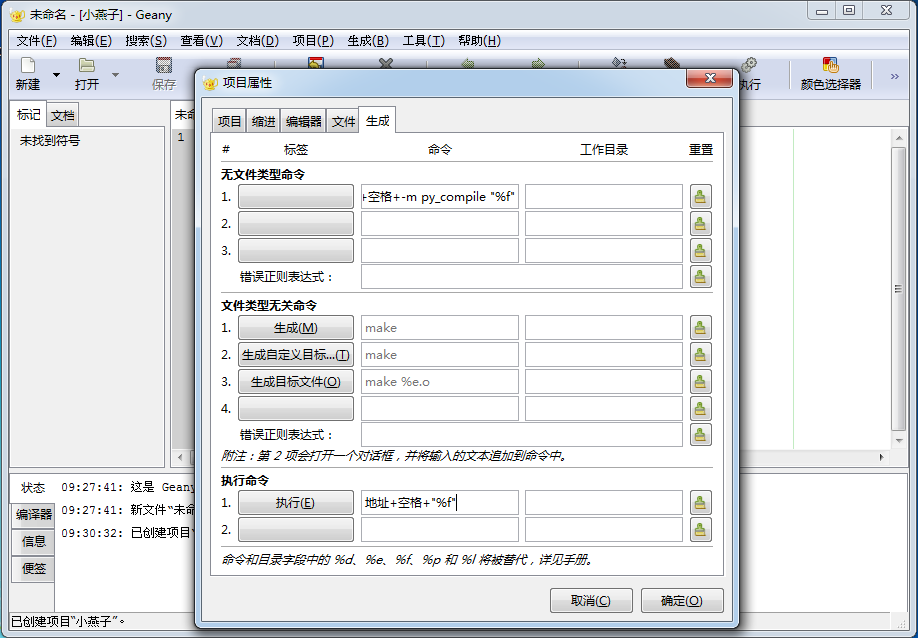Open the 查看(V) menu

[201, 40]
